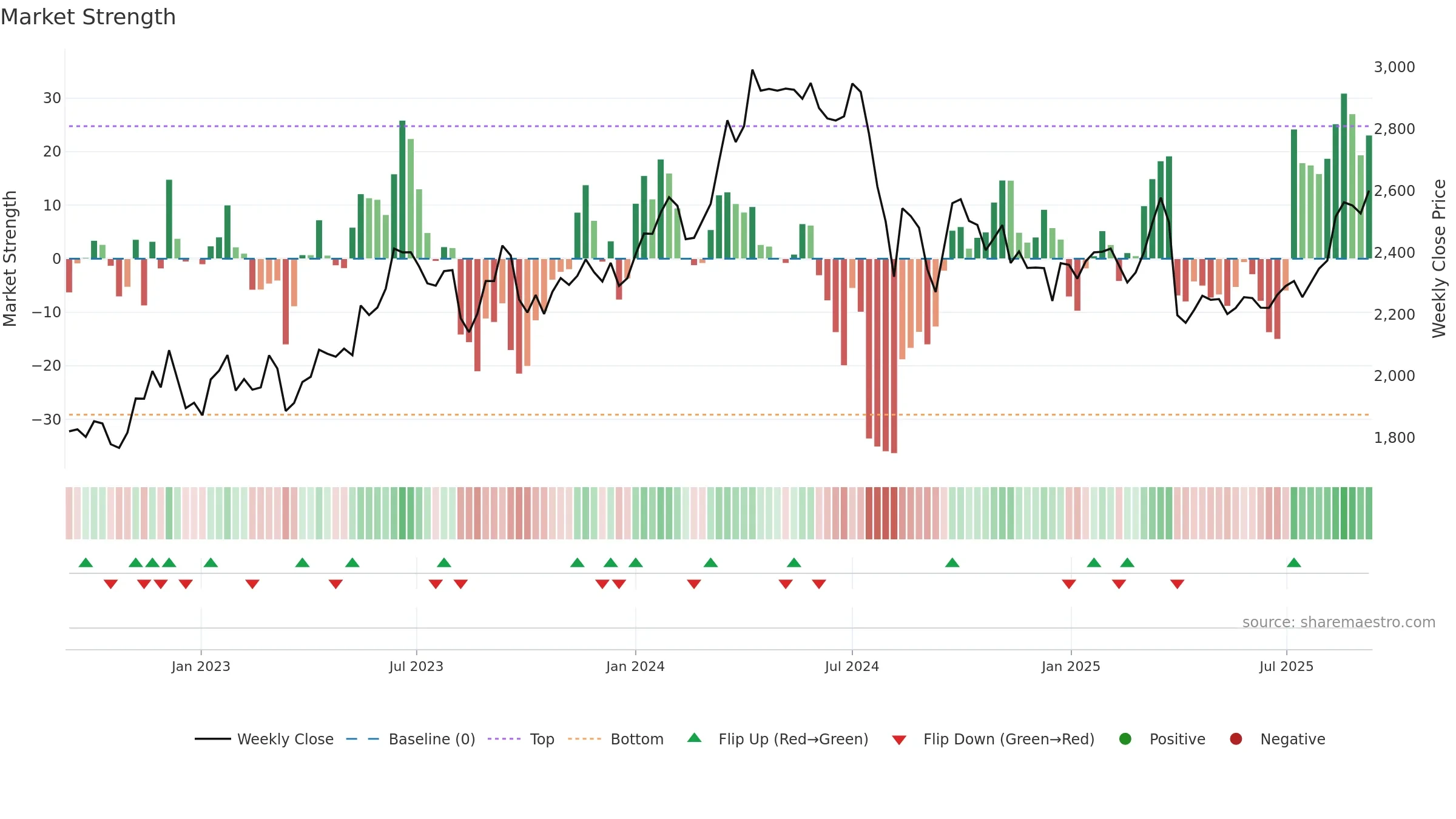Click the Jul 2023 axis label
The height and width of the screenshot is (819, 1456).
point(416,666)
